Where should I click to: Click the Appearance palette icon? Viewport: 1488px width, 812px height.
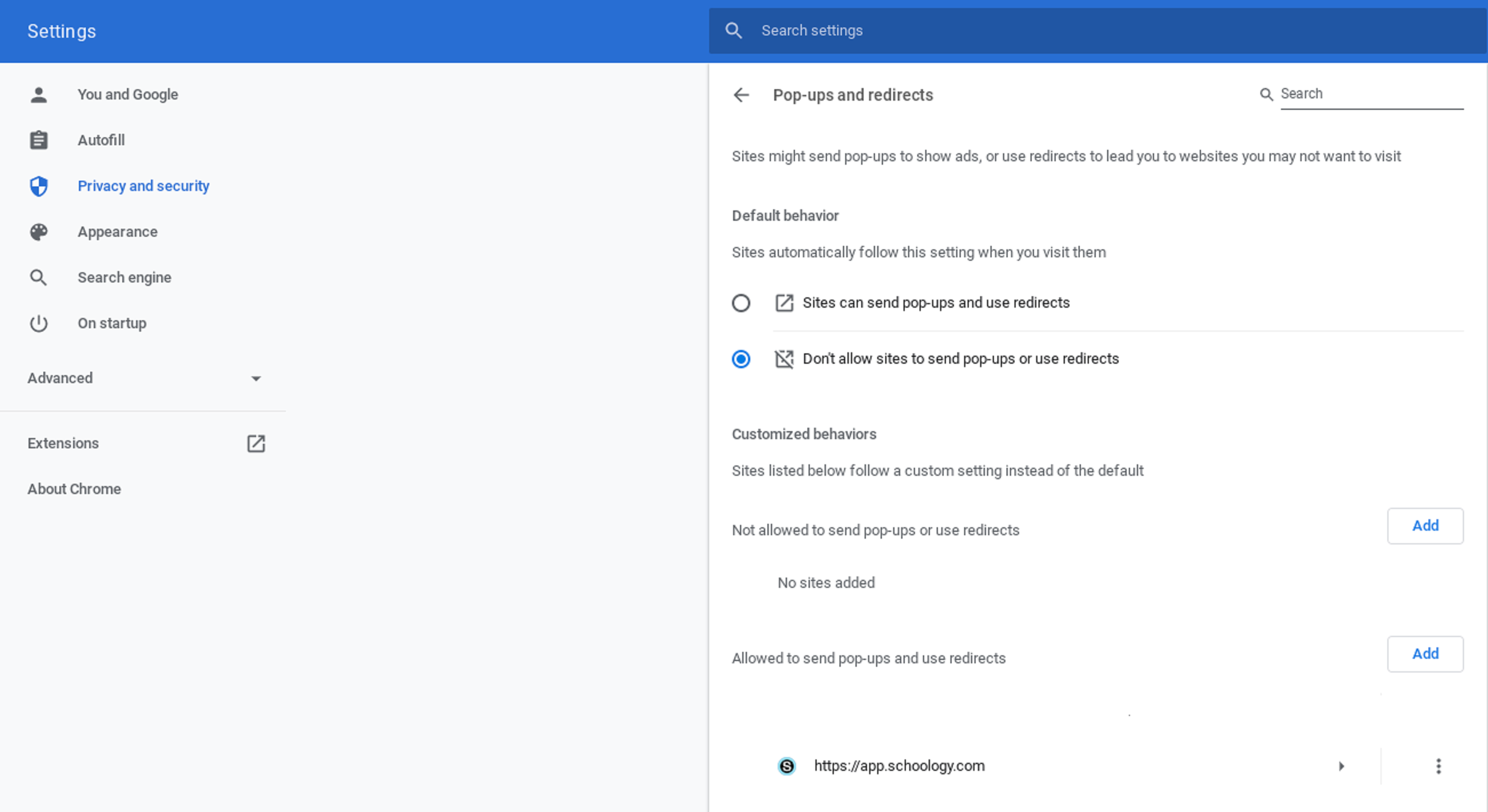click(39, 232)
